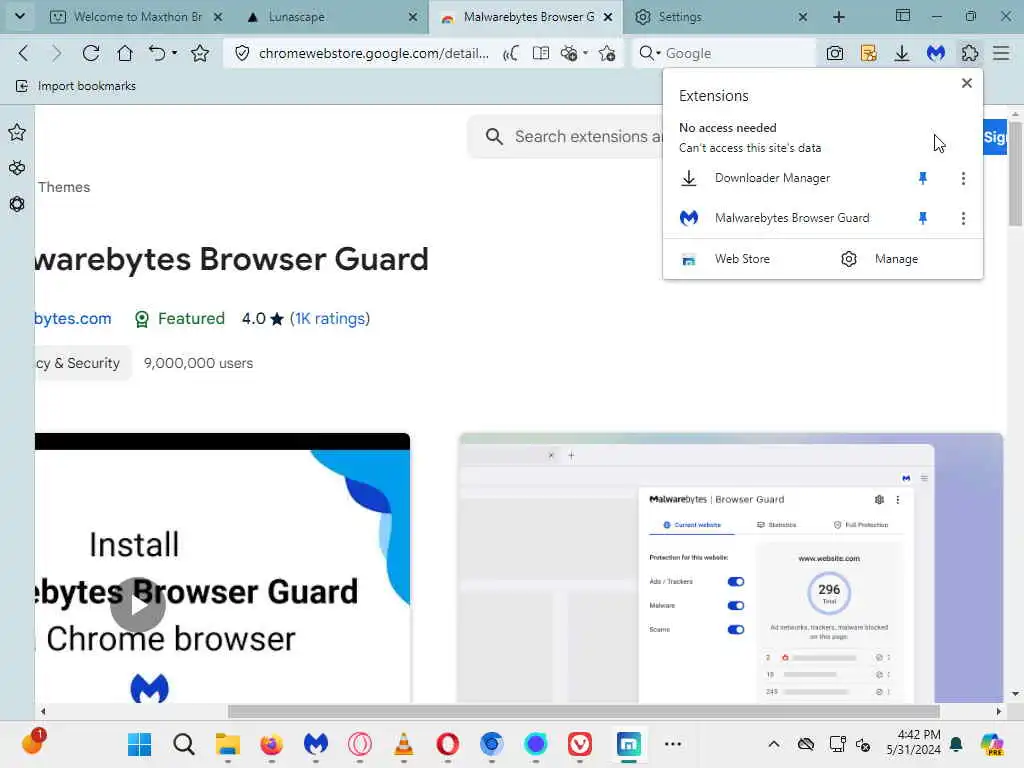Click the Sign in button
The height and width of the screenshot is (768, 1024).
pyautogui.click(x=995, y=137)
